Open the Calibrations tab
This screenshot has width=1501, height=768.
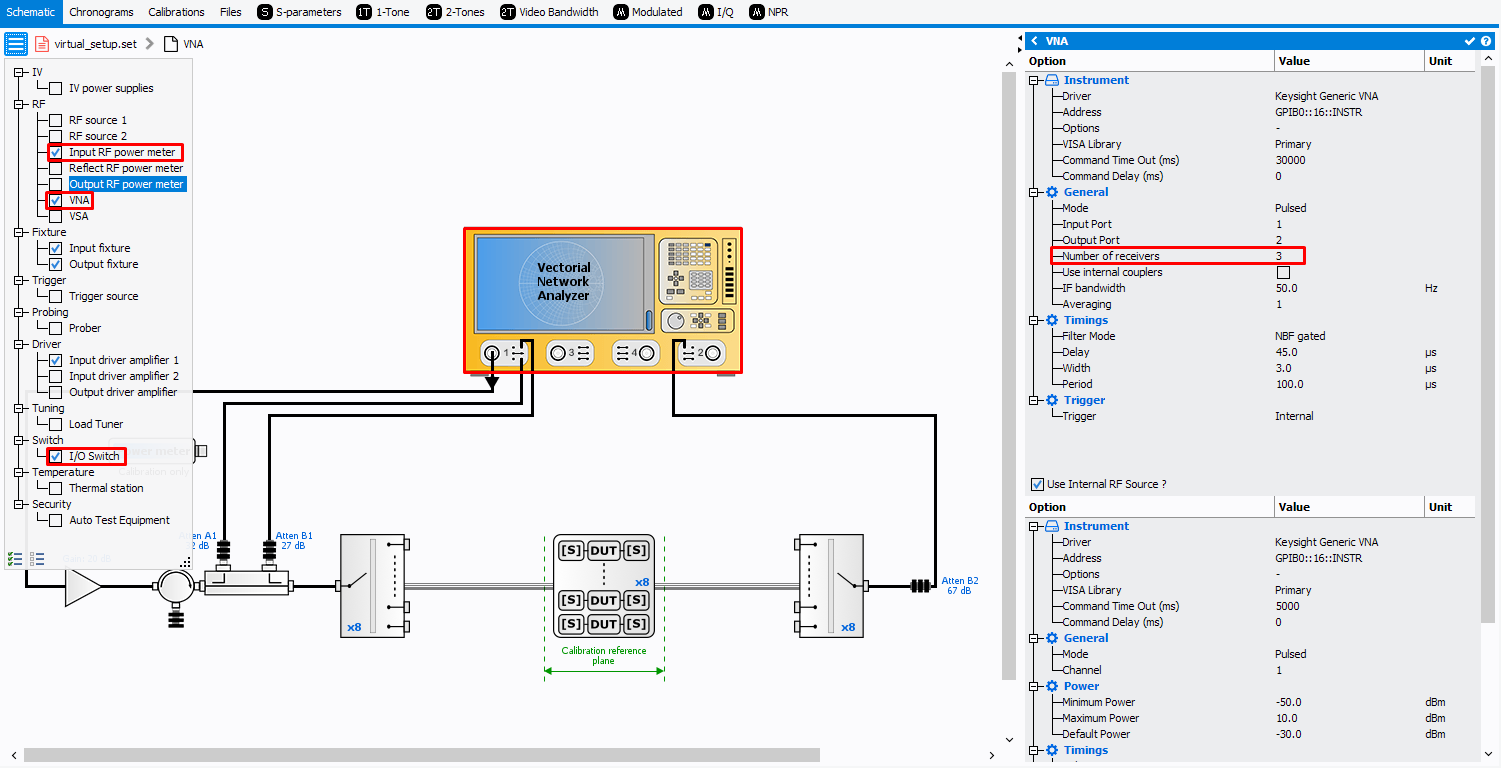(176, 12)
